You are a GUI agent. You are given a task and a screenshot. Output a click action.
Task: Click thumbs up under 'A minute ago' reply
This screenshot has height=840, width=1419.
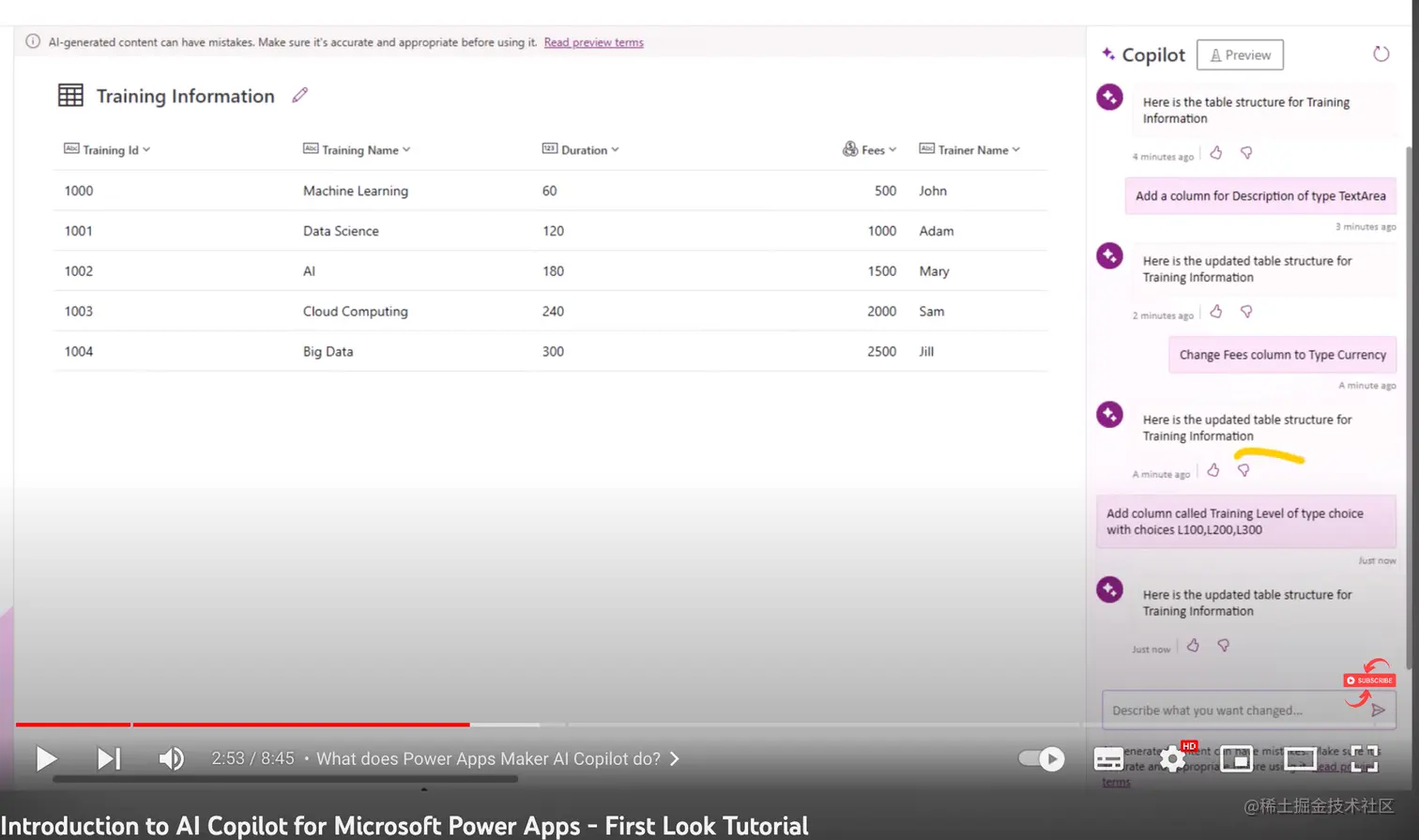tap(1213, 469)
